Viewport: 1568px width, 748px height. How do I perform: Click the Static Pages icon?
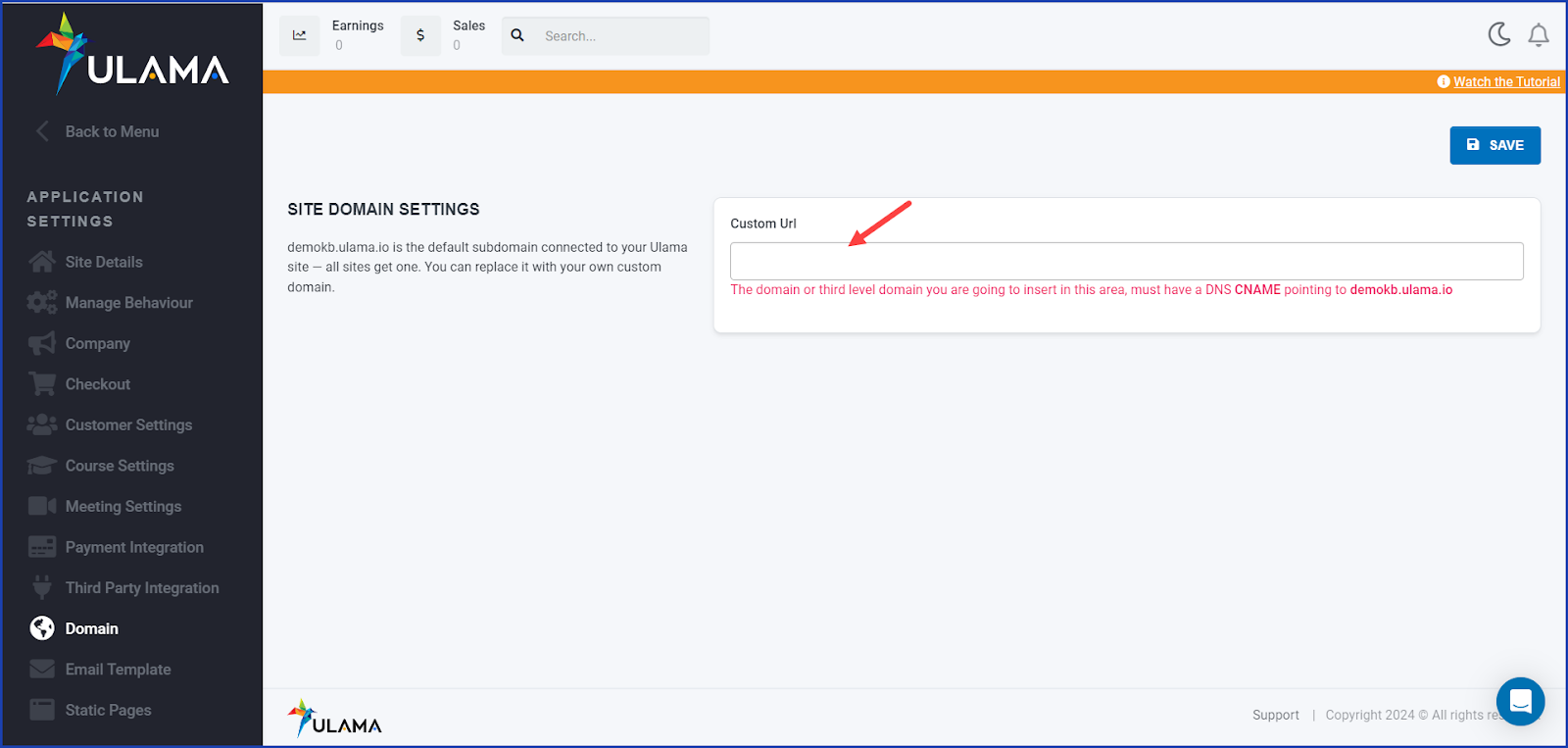tap(42, 710)
